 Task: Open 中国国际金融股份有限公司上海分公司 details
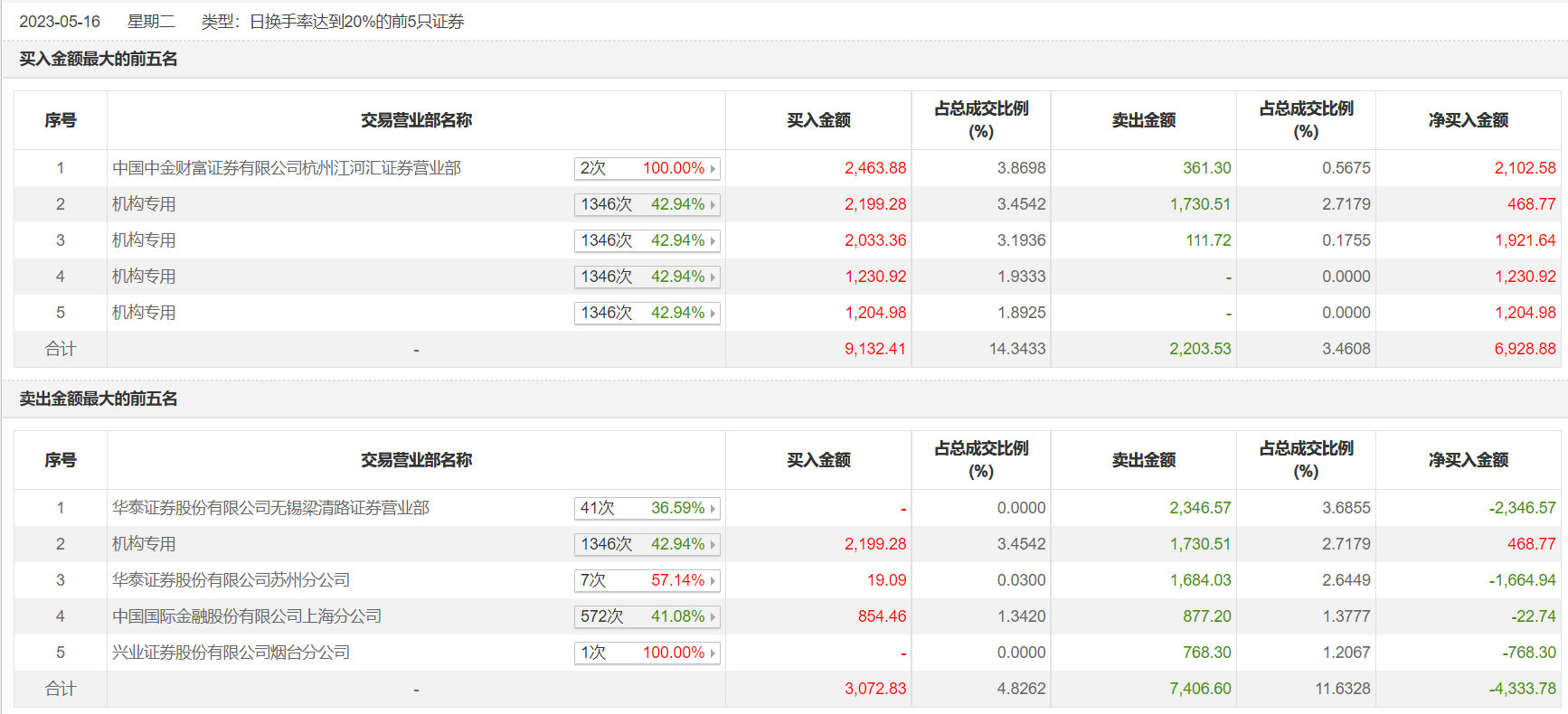pos(247,616)
